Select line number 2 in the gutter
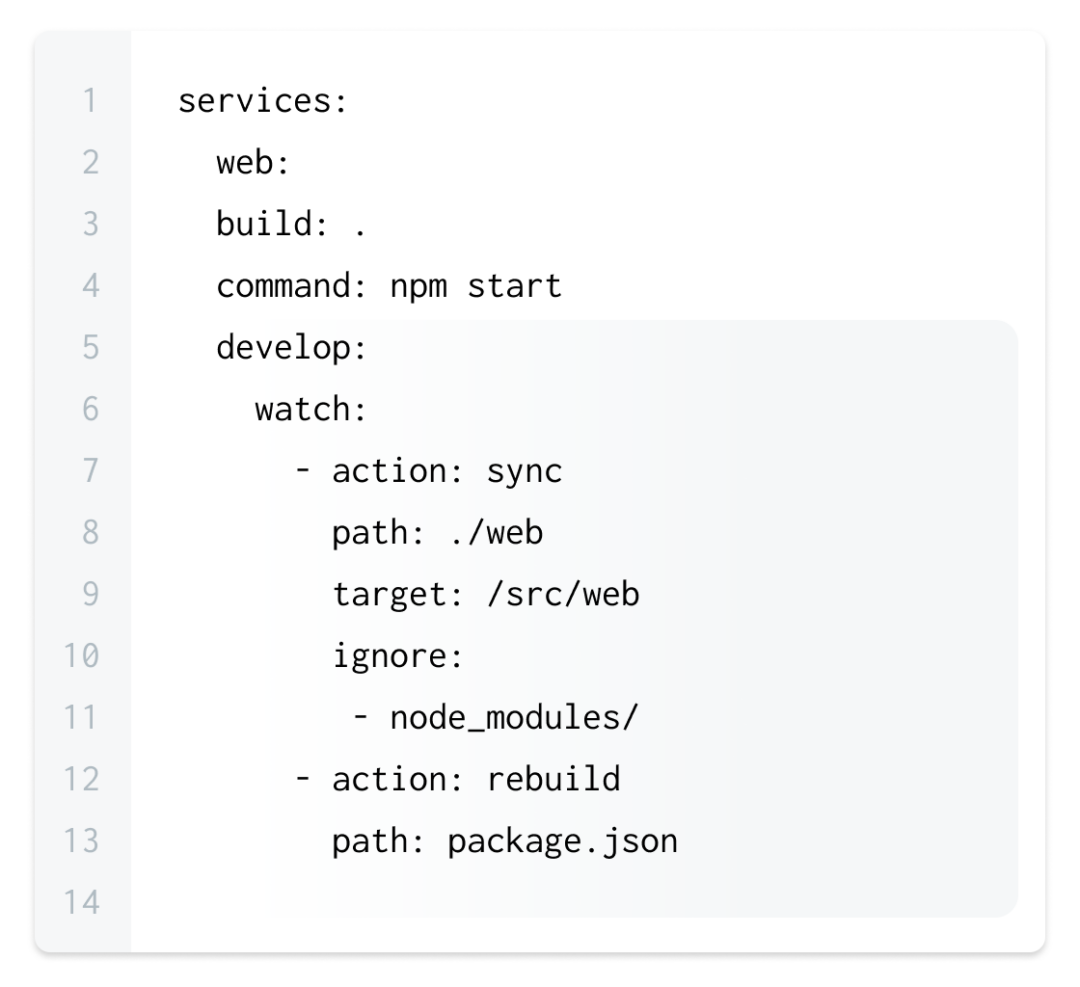This screenshot has height=987, width=1080. click(x=90, y=164)
